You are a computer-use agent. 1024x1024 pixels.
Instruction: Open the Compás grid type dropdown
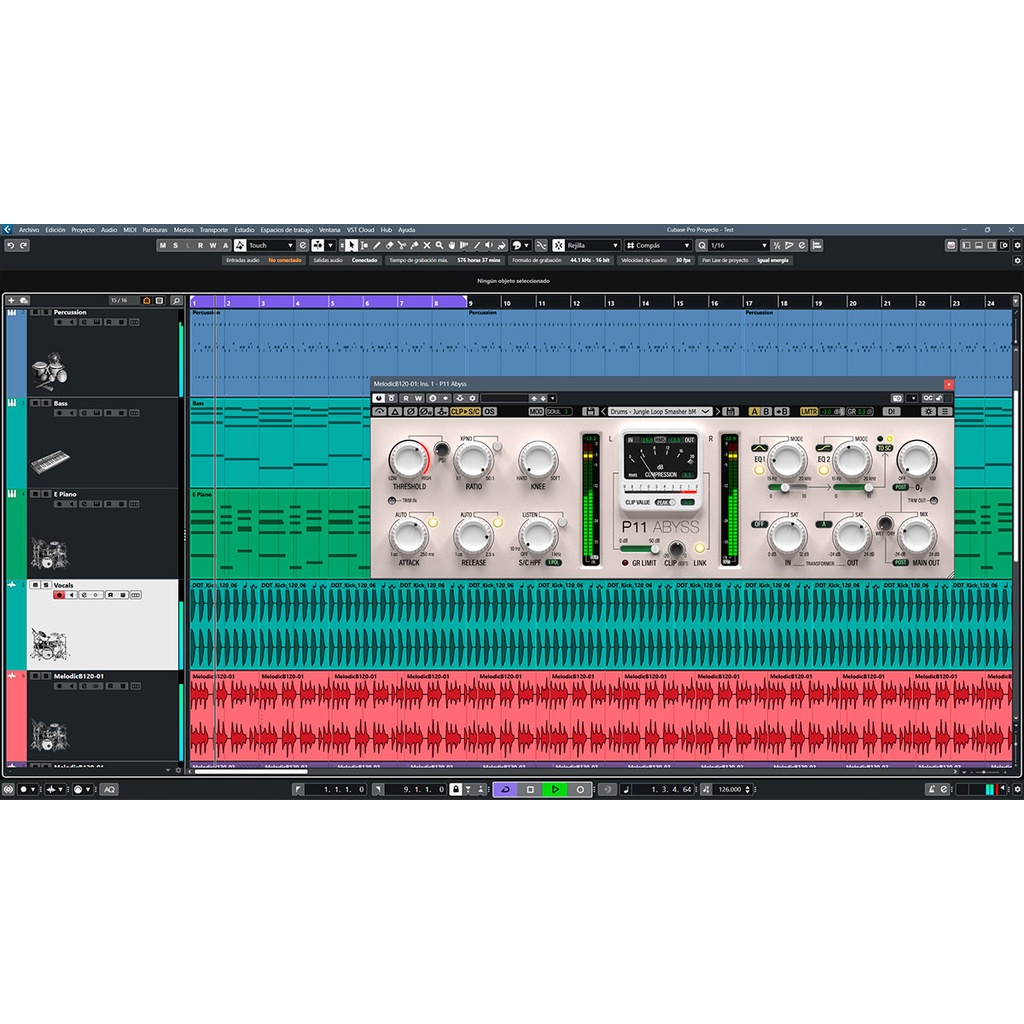click(x=658, y=245)
